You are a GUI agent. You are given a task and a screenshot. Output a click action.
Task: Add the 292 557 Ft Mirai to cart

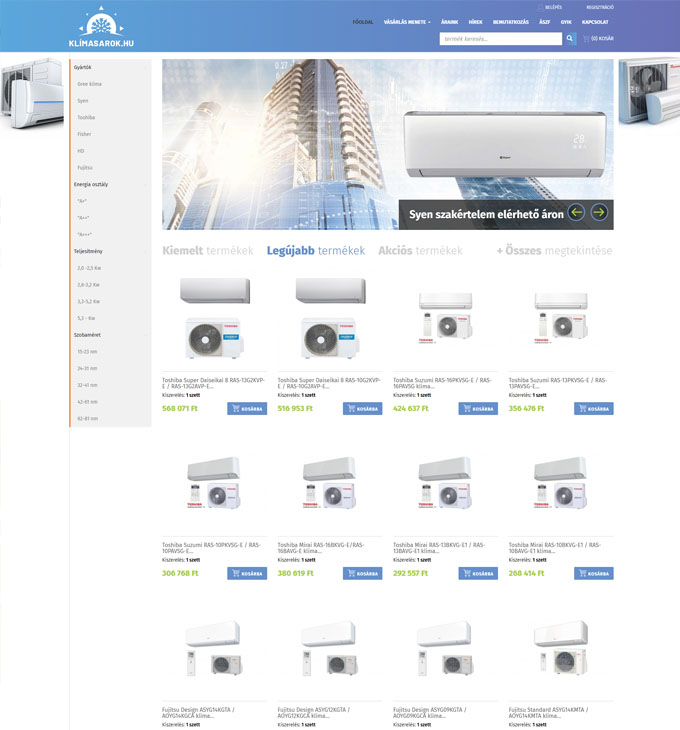point(478,573)
